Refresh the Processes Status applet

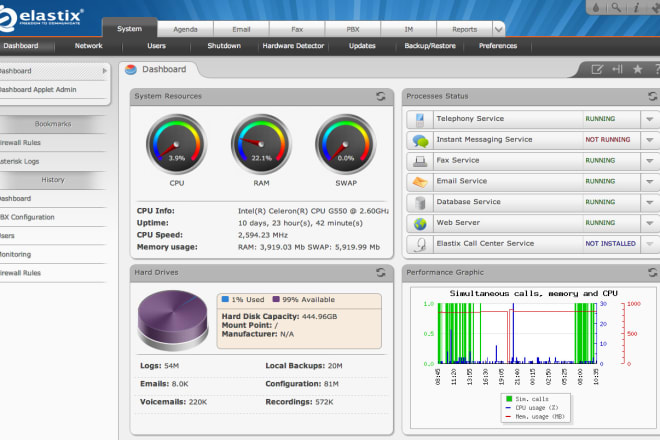click(652, 96)
